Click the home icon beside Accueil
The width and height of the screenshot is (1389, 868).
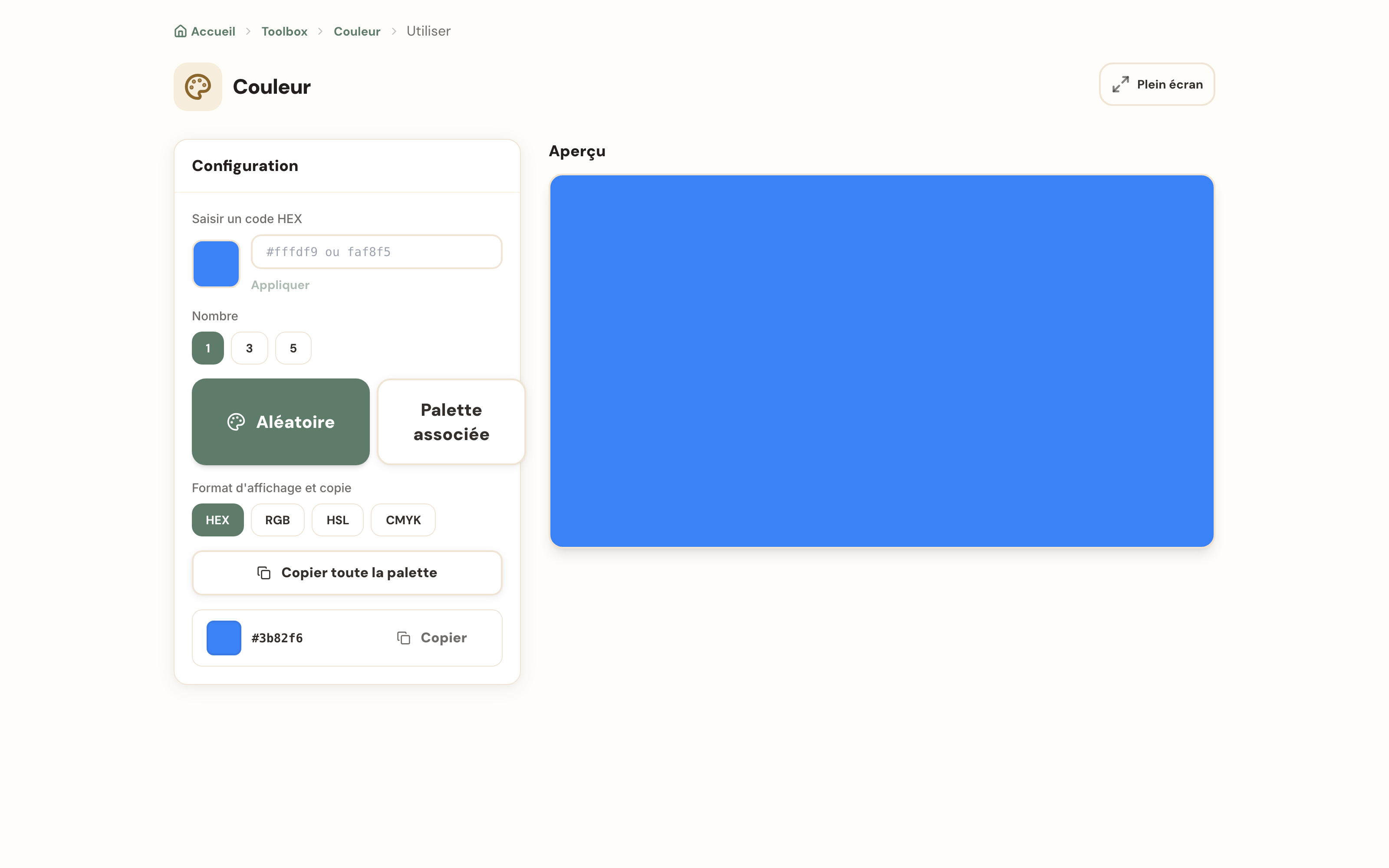180,31
